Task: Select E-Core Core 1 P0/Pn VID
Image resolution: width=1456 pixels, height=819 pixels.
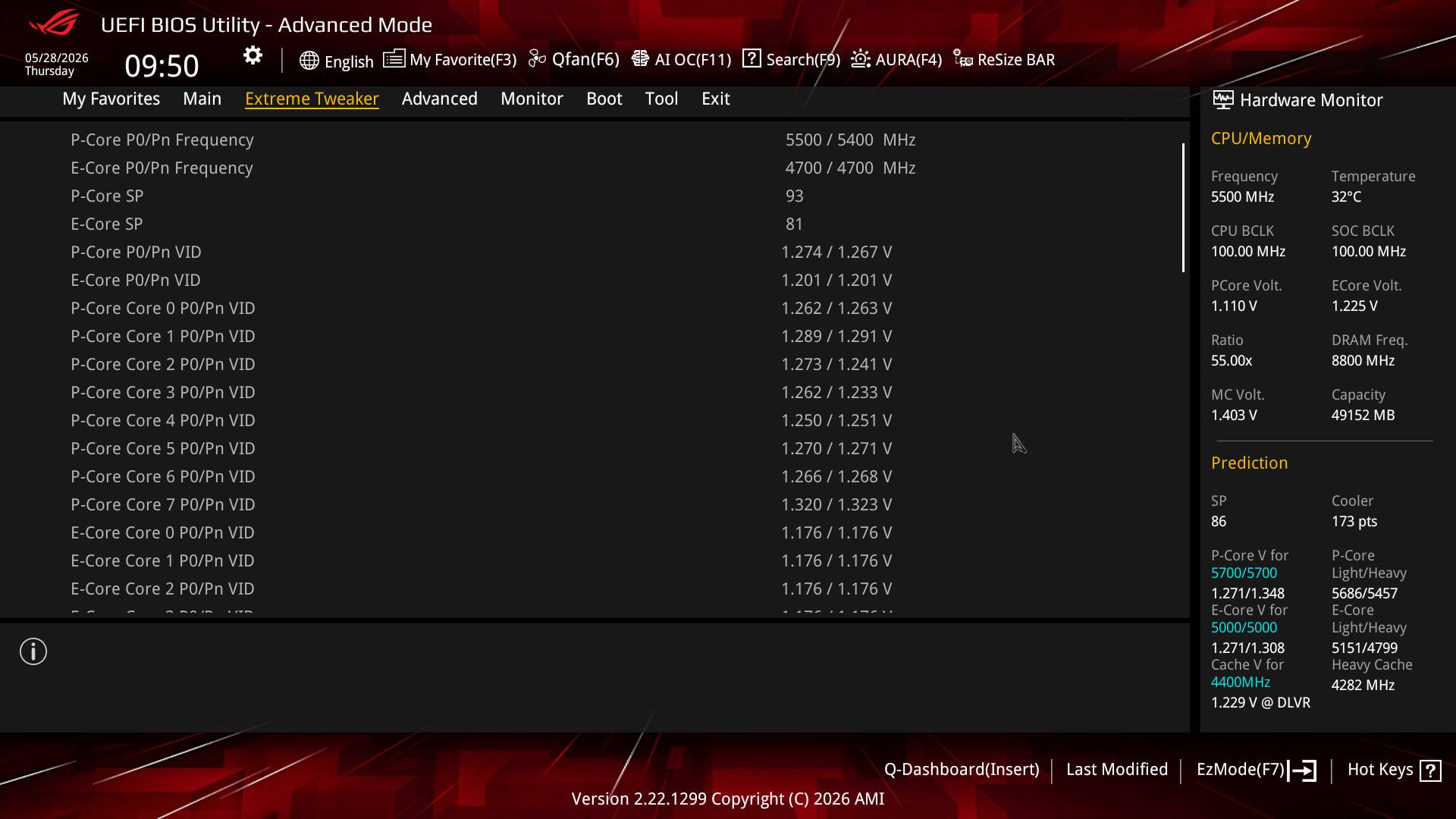Action: coord(591,561)
